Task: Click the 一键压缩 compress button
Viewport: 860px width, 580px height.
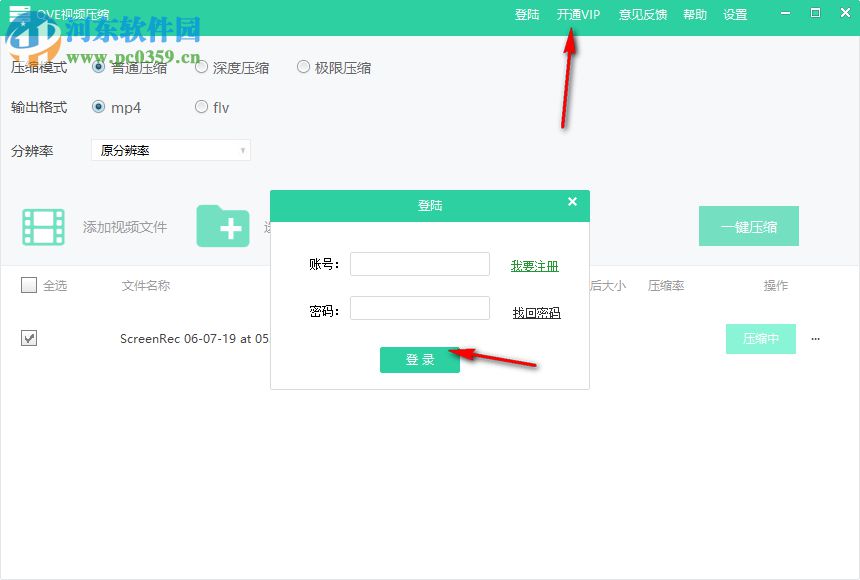Action: point(748,226)
